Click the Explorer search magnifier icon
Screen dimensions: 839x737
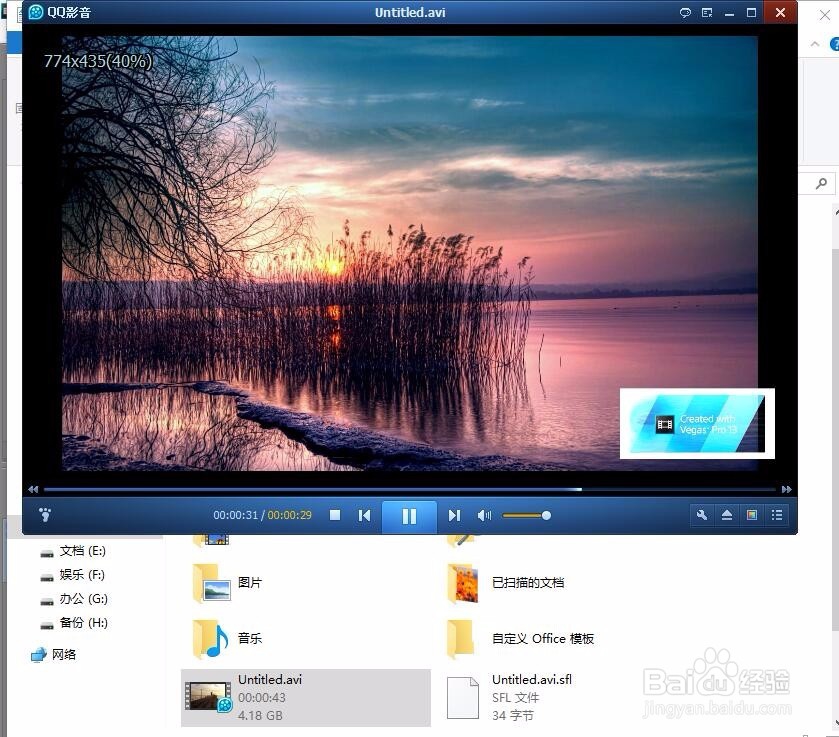(821, 184)
